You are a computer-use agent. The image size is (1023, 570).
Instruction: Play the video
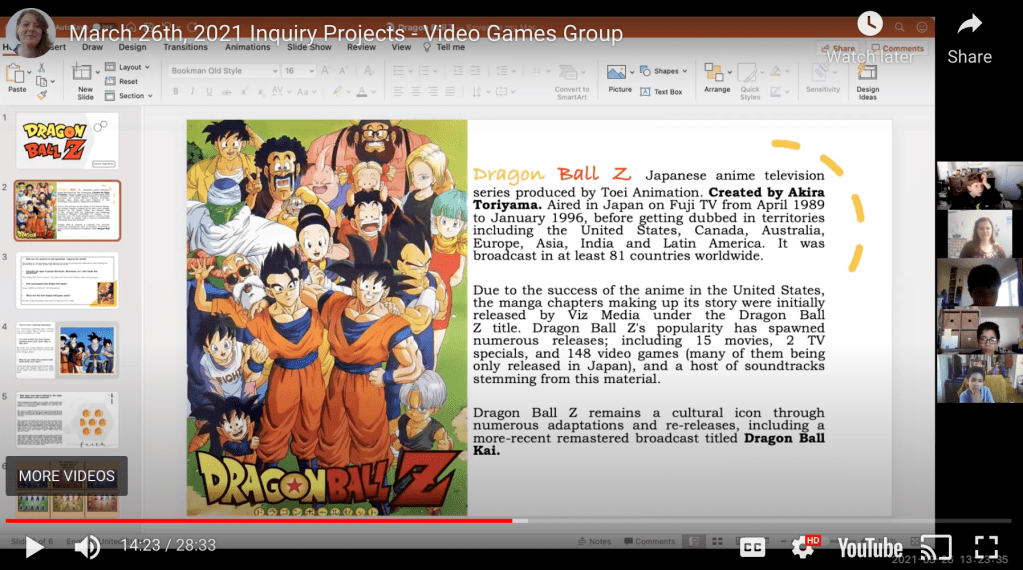[x=34, y=547]
